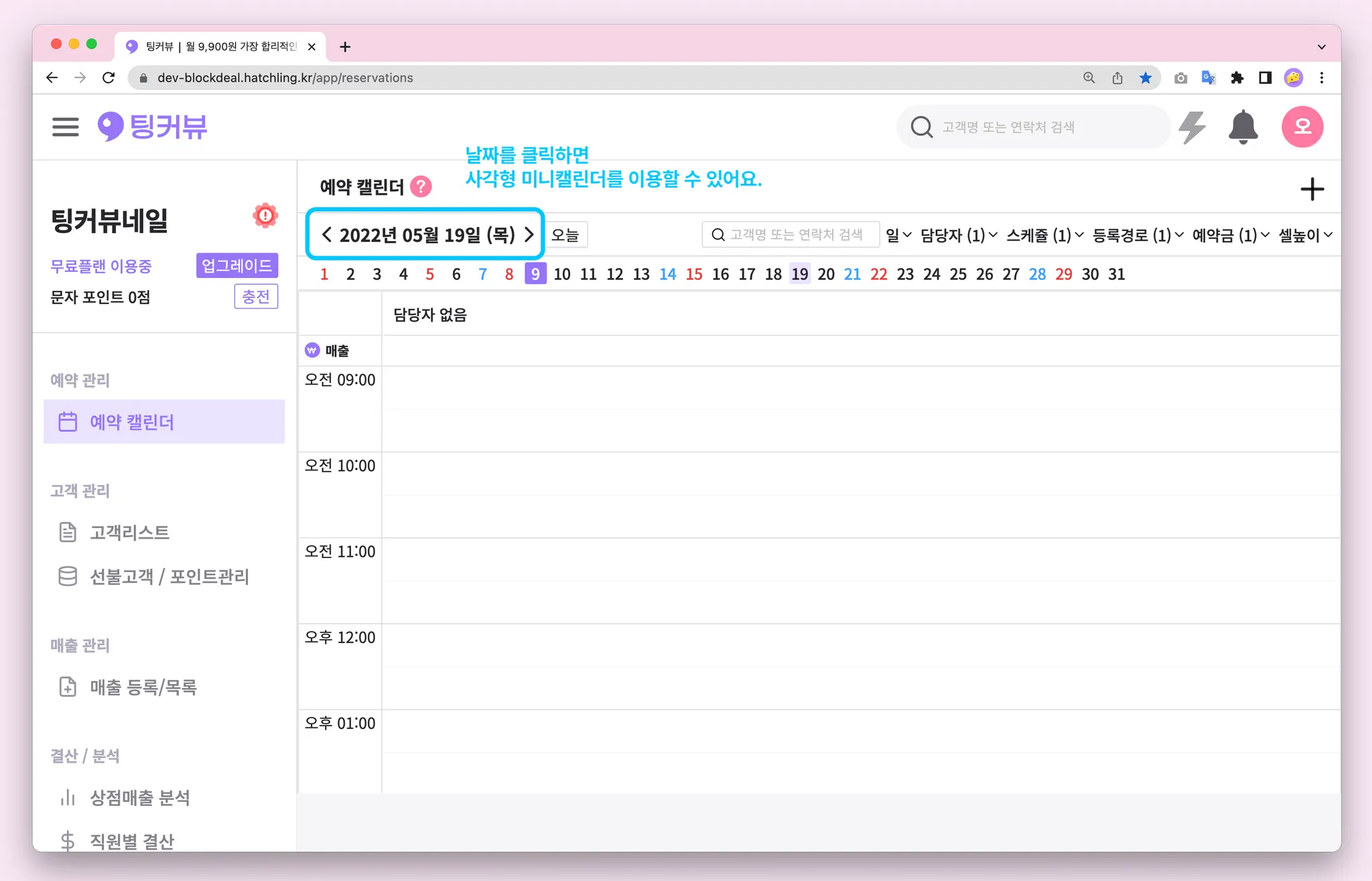Click the pink profile avatar icon
The height and width of the screenshot is (881, 1372).
coord(1302,127)
